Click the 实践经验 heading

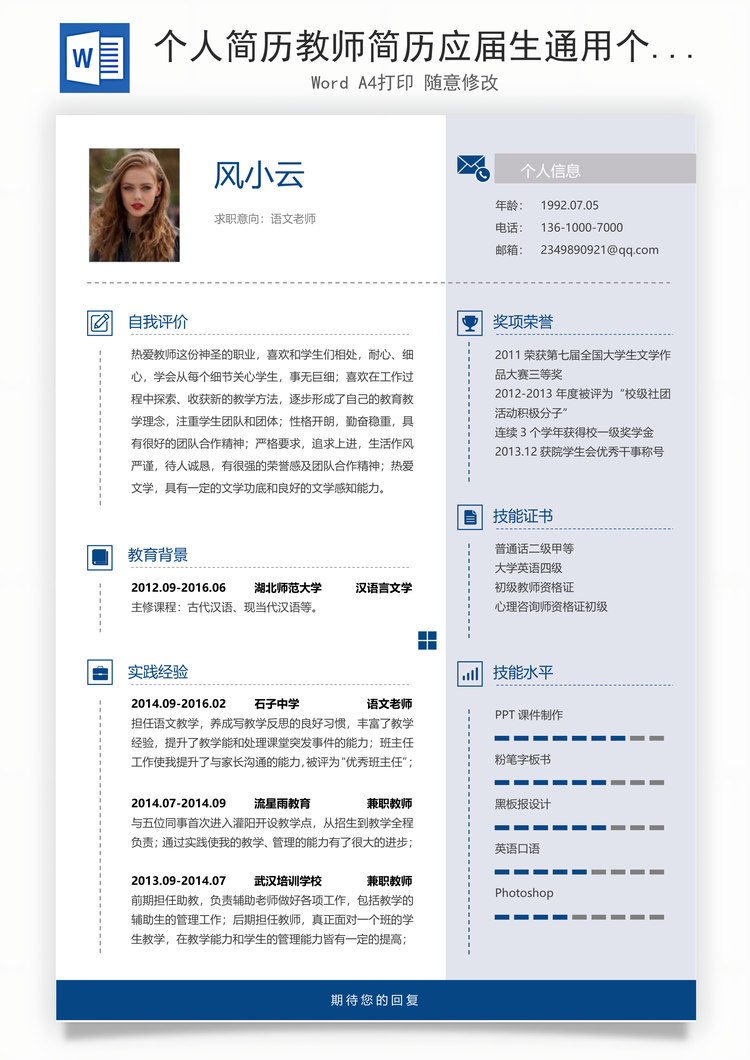point(158,672)
